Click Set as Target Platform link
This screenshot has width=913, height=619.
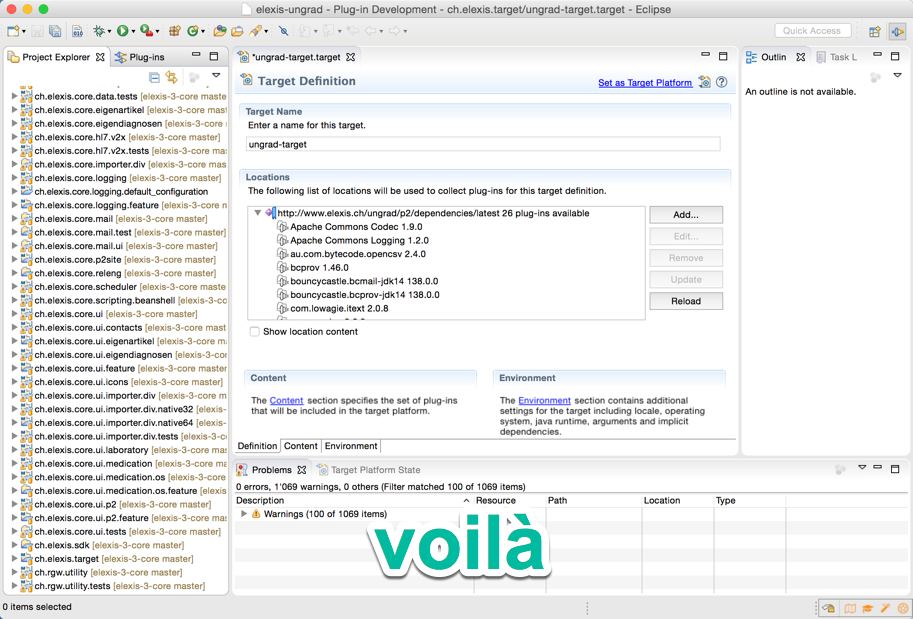pyautogui.click(x=645, y=83)
